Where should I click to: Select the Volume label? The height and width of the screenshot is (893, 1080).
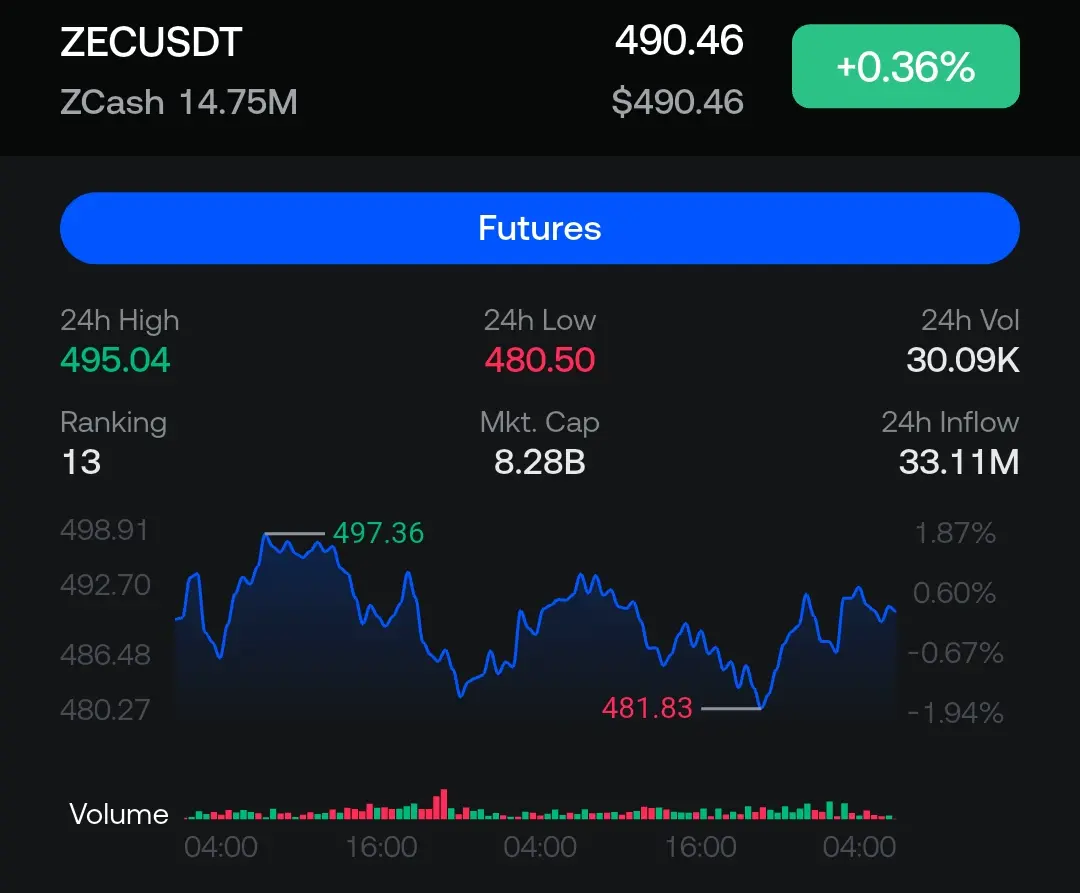(x=118, y=814)
